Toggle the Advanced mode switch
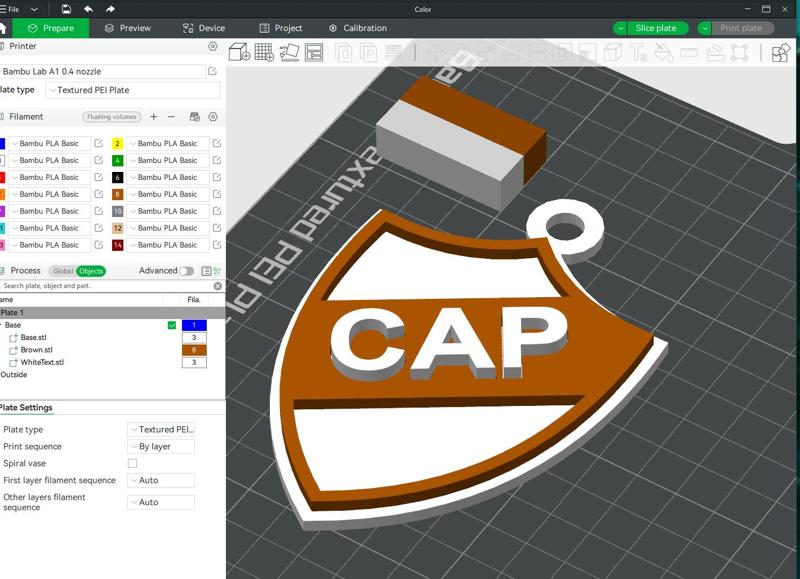Screen dimensions: 800x579 (x=186, y=271)
